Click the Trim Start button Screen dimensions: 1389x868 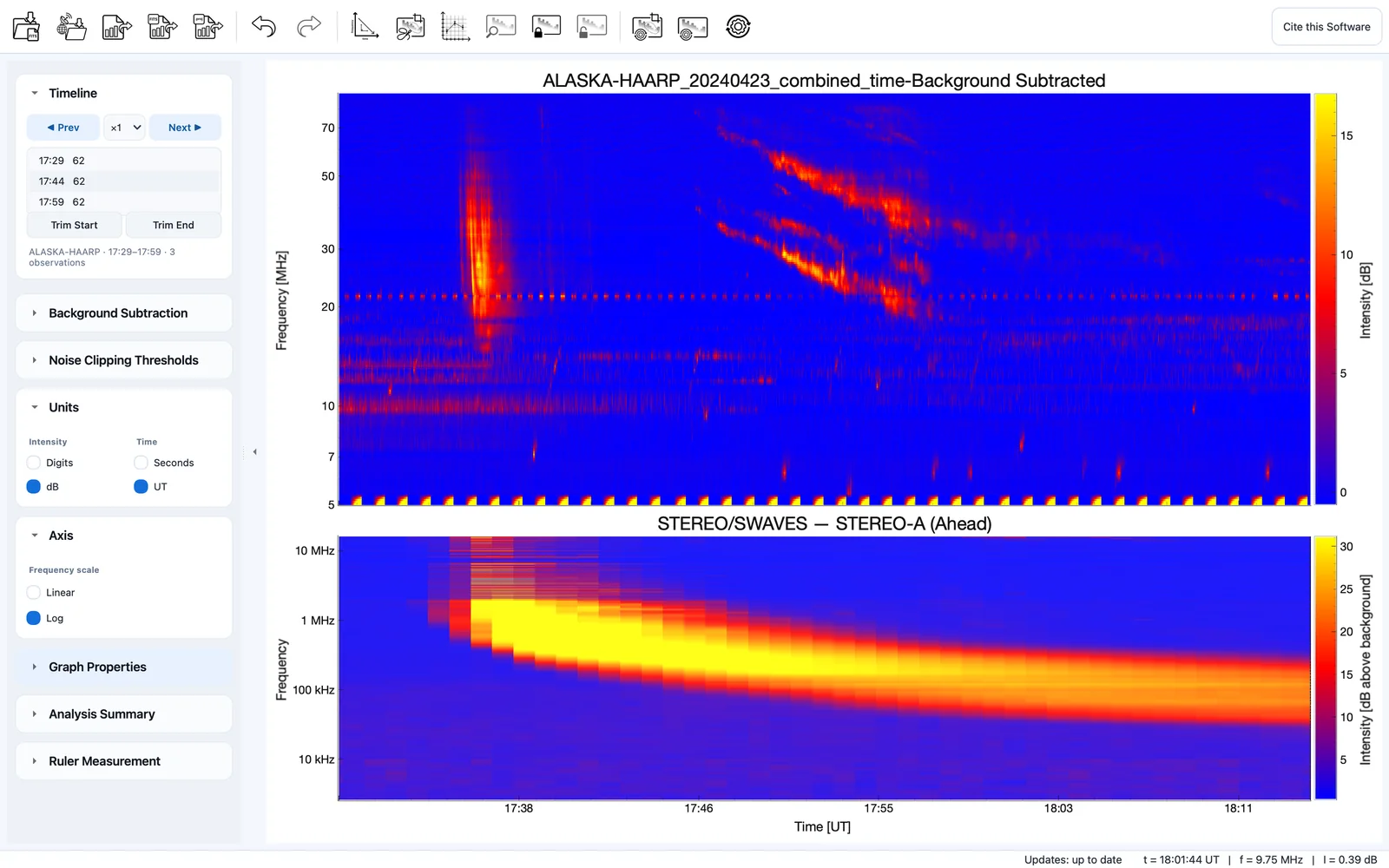pos(75,225)
